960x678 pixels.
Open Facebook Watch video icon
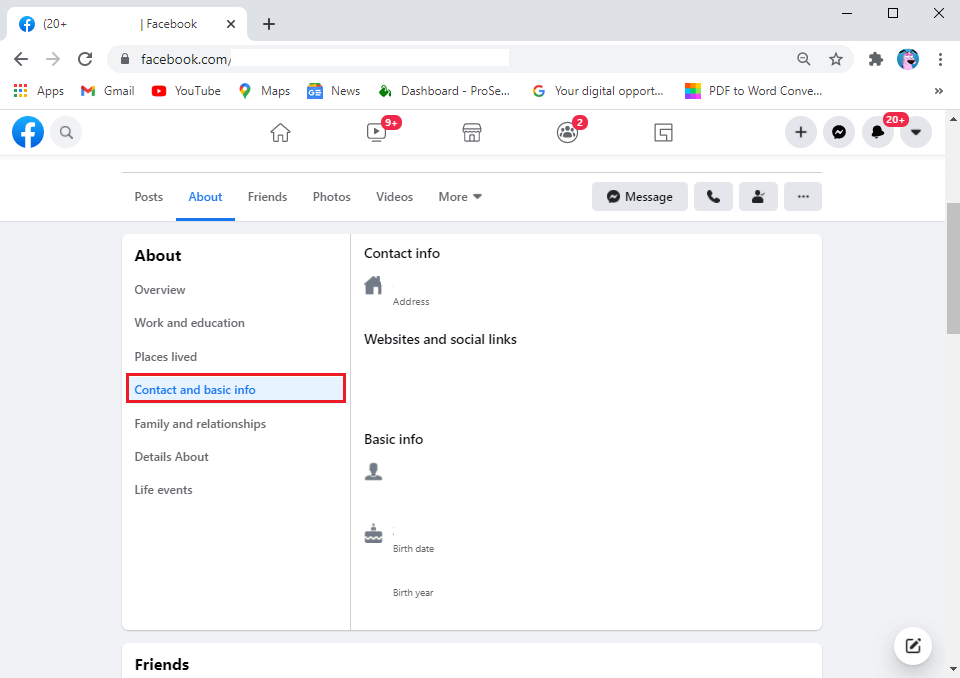coord(376,132)
